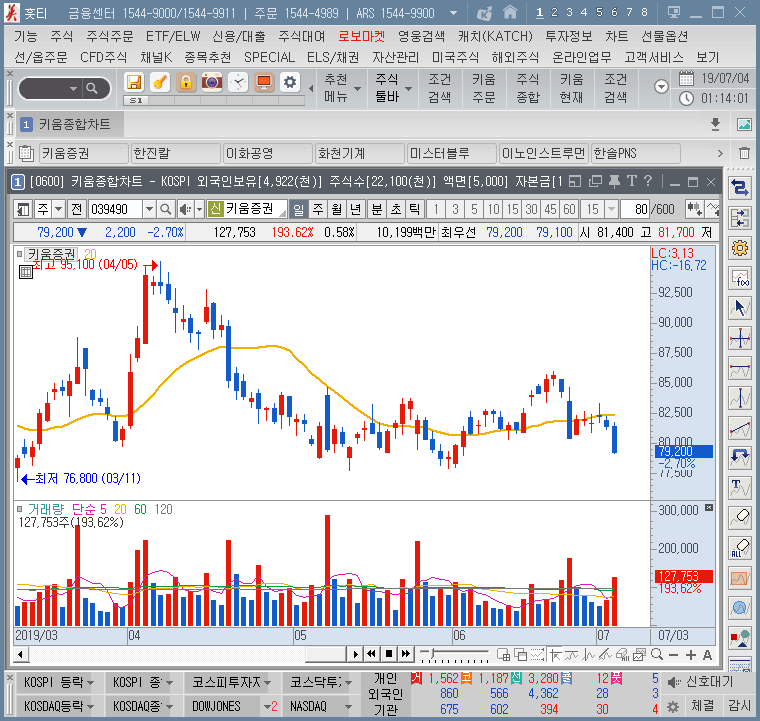Open the 주식주문 menu
760x721 pixels.
pyautogui.click(x=110, y=36)
